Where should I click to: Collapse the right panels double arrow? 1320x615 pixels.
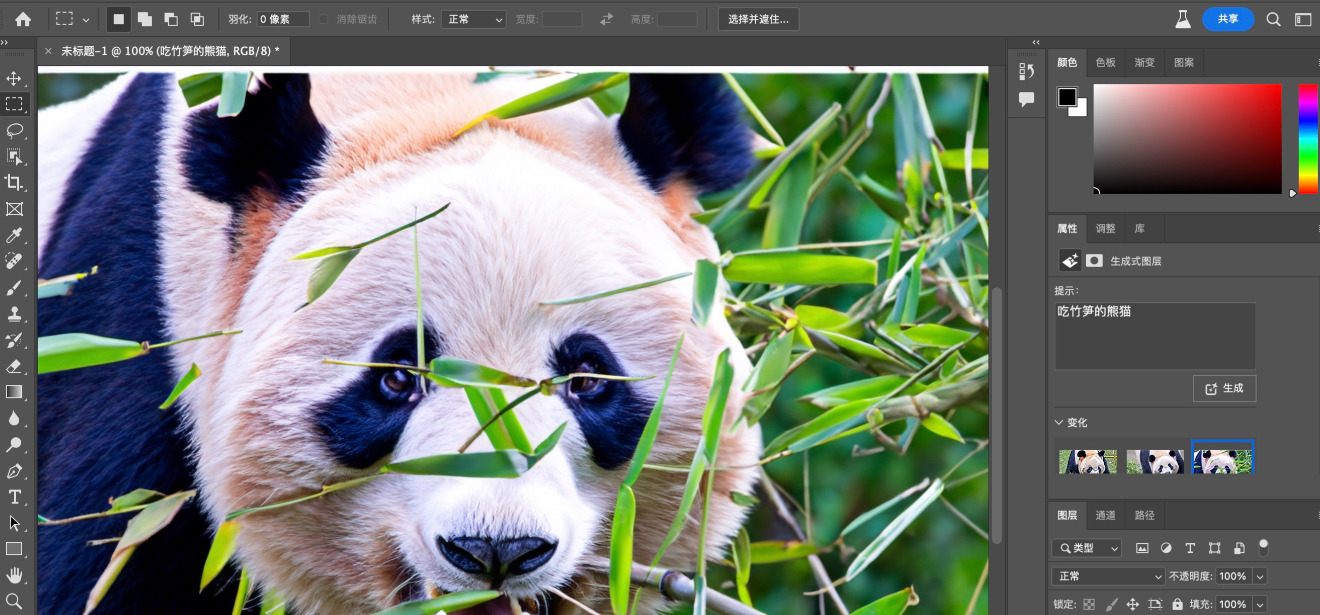coord(1035,42)
